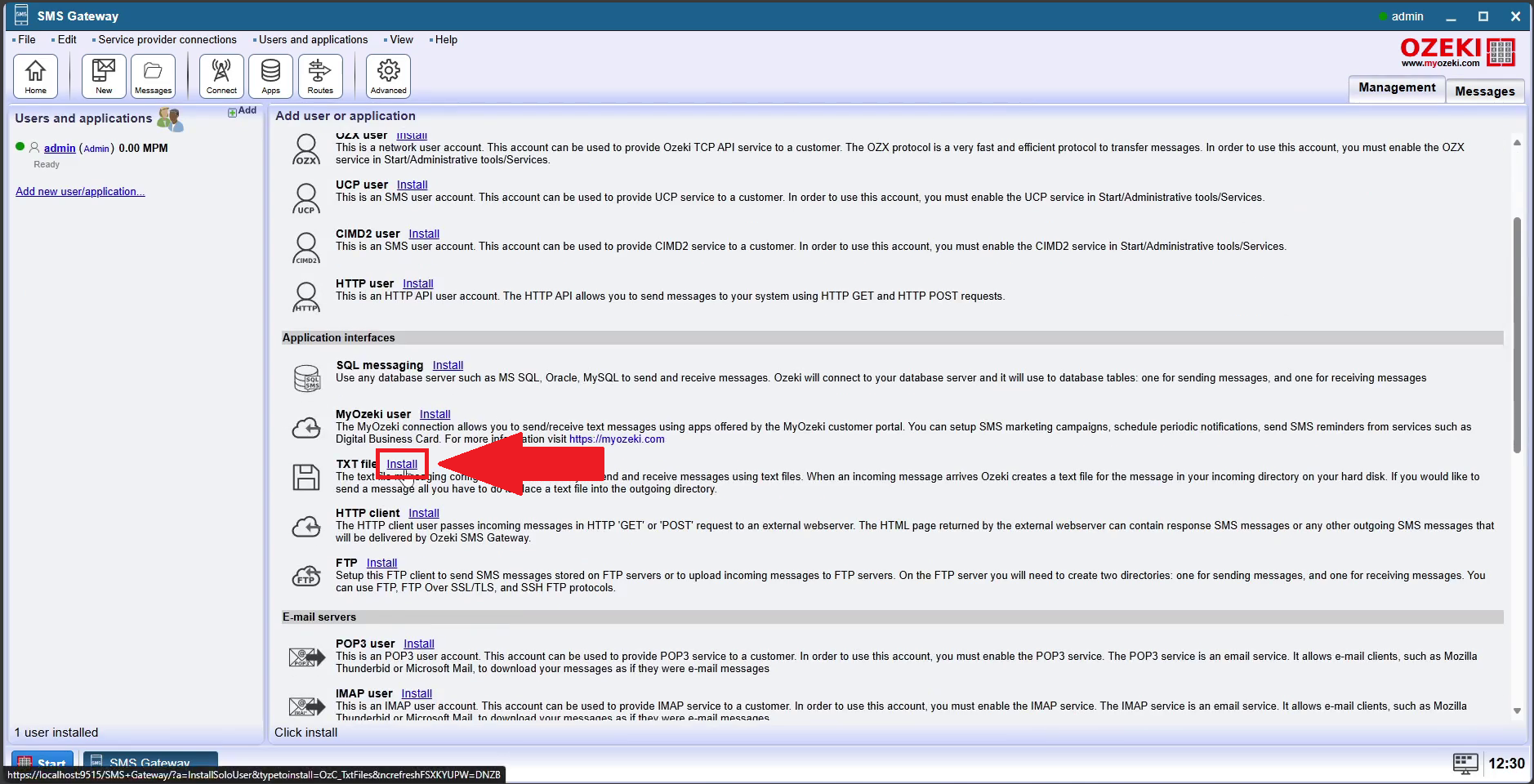Click the vertical scrollbar thumb
The width and height of the screenshot is (1534, 784).
(x=1517, y=335)
